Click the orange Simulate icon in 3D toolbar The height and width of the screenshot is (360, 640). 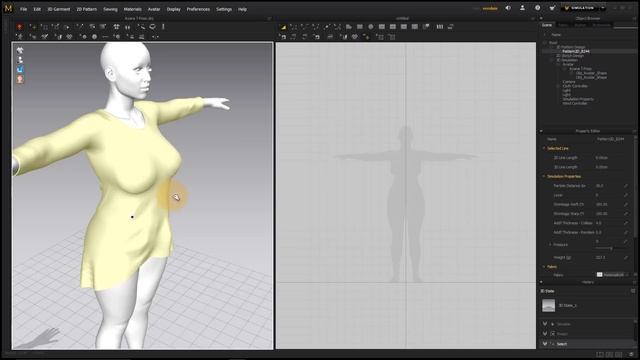pyautogui.click(x=19, y=27)
